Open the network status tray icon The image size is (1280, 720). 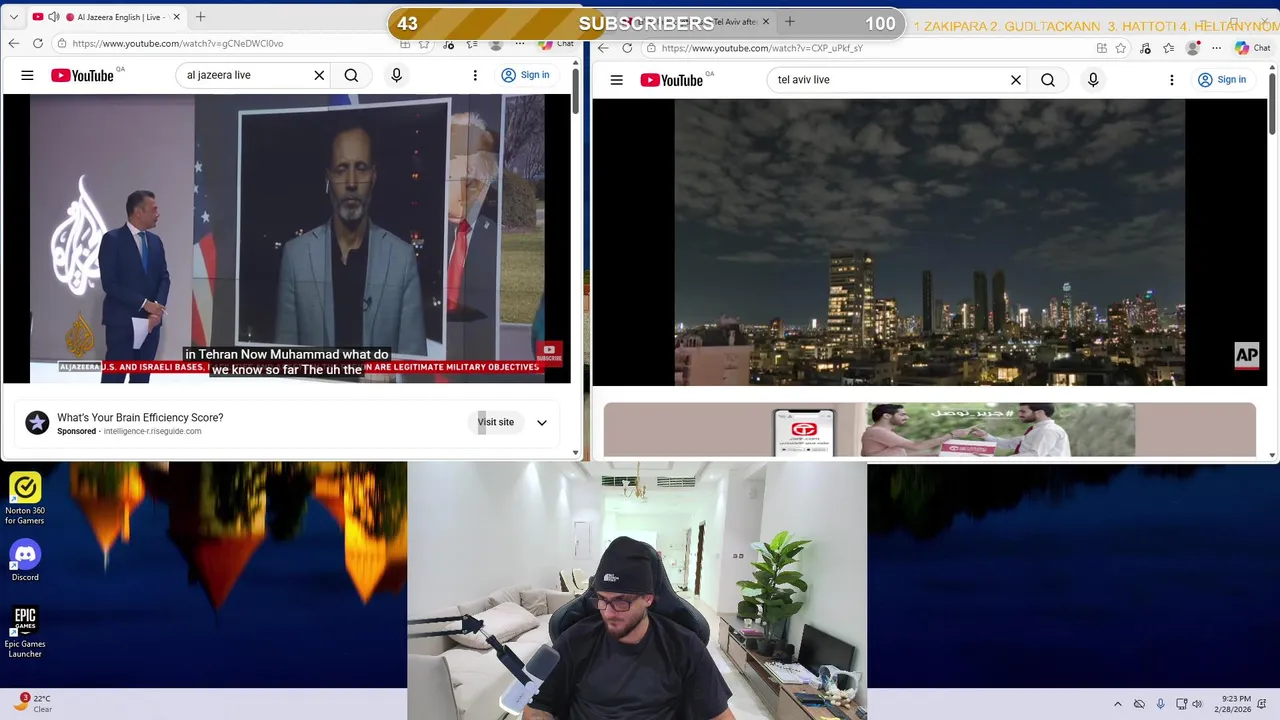1181,704
